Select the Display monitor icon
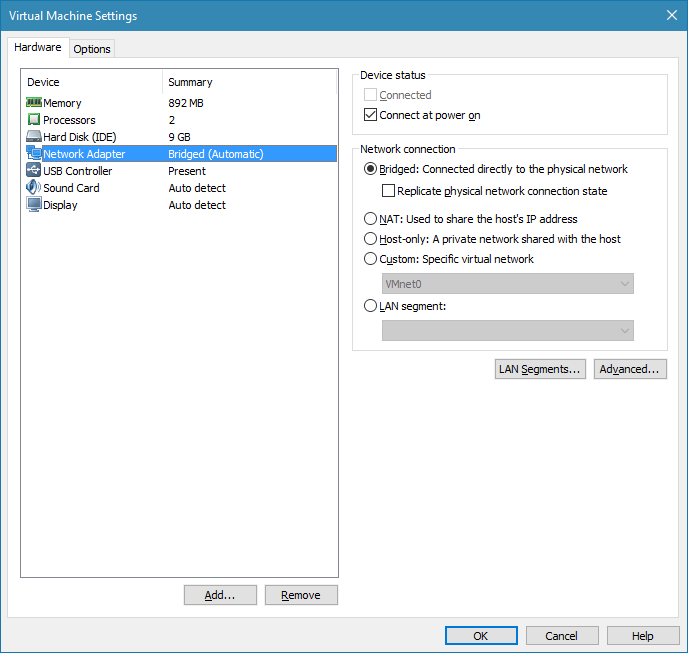Viewport: 688px width, 653px height. [33, 205]
